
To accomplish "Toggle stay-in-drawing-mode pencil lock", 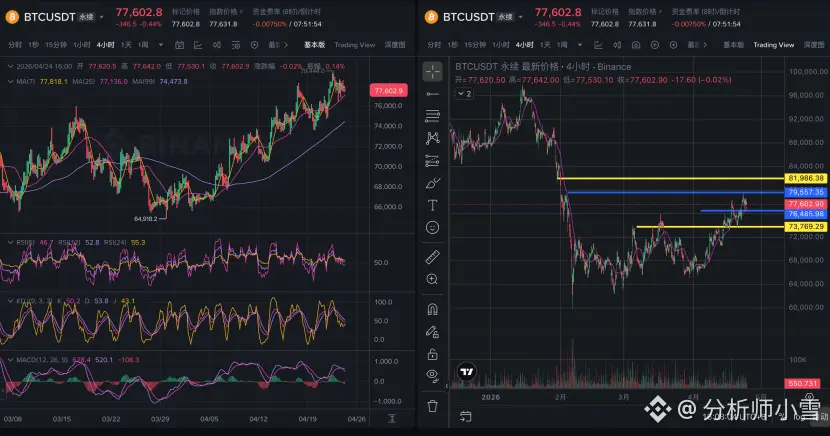I will [x=432, y=332].
